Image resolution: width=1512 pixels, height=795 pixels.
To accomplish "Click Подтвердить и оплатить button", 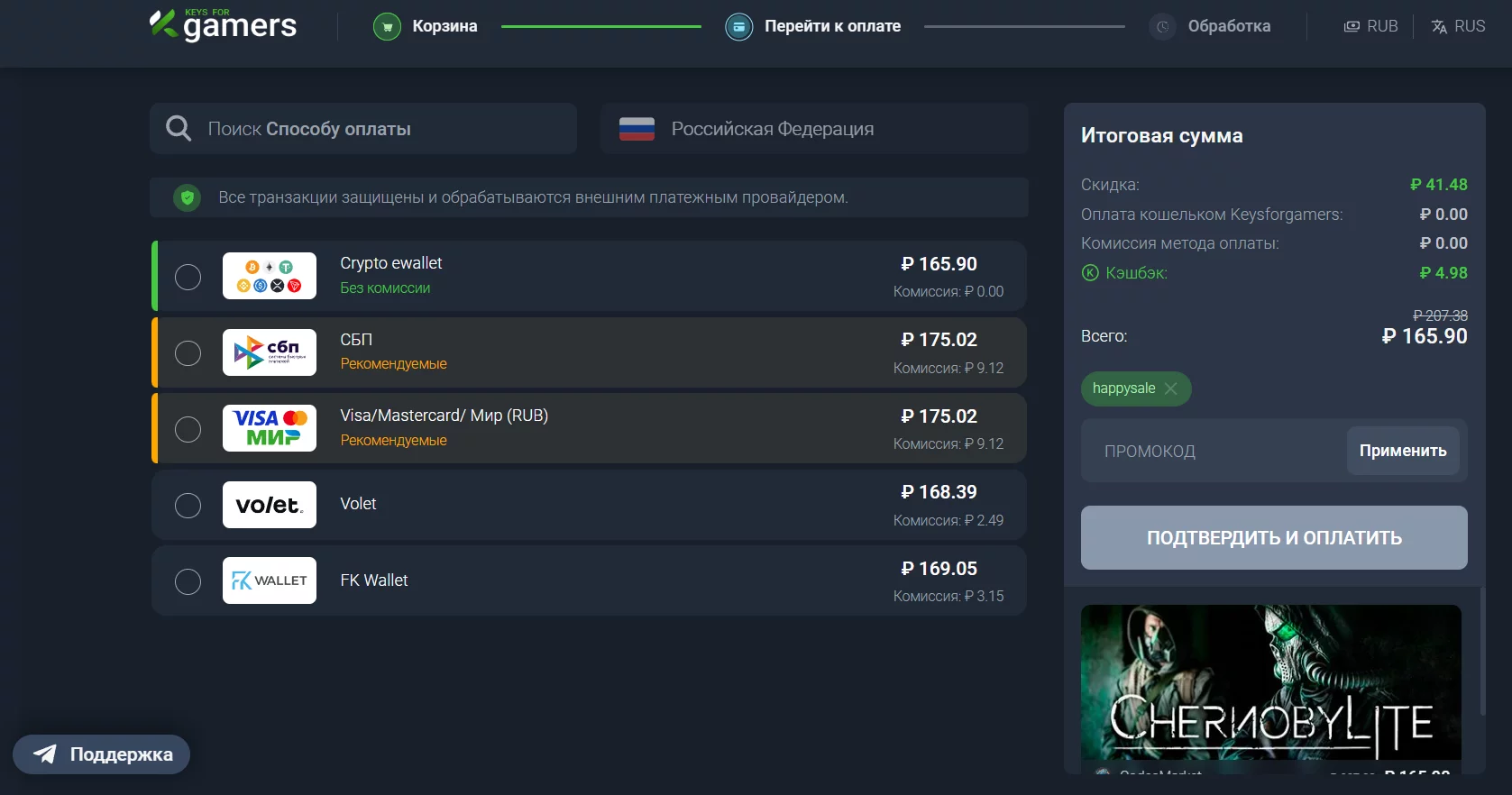I will (x=1274, y=537).
